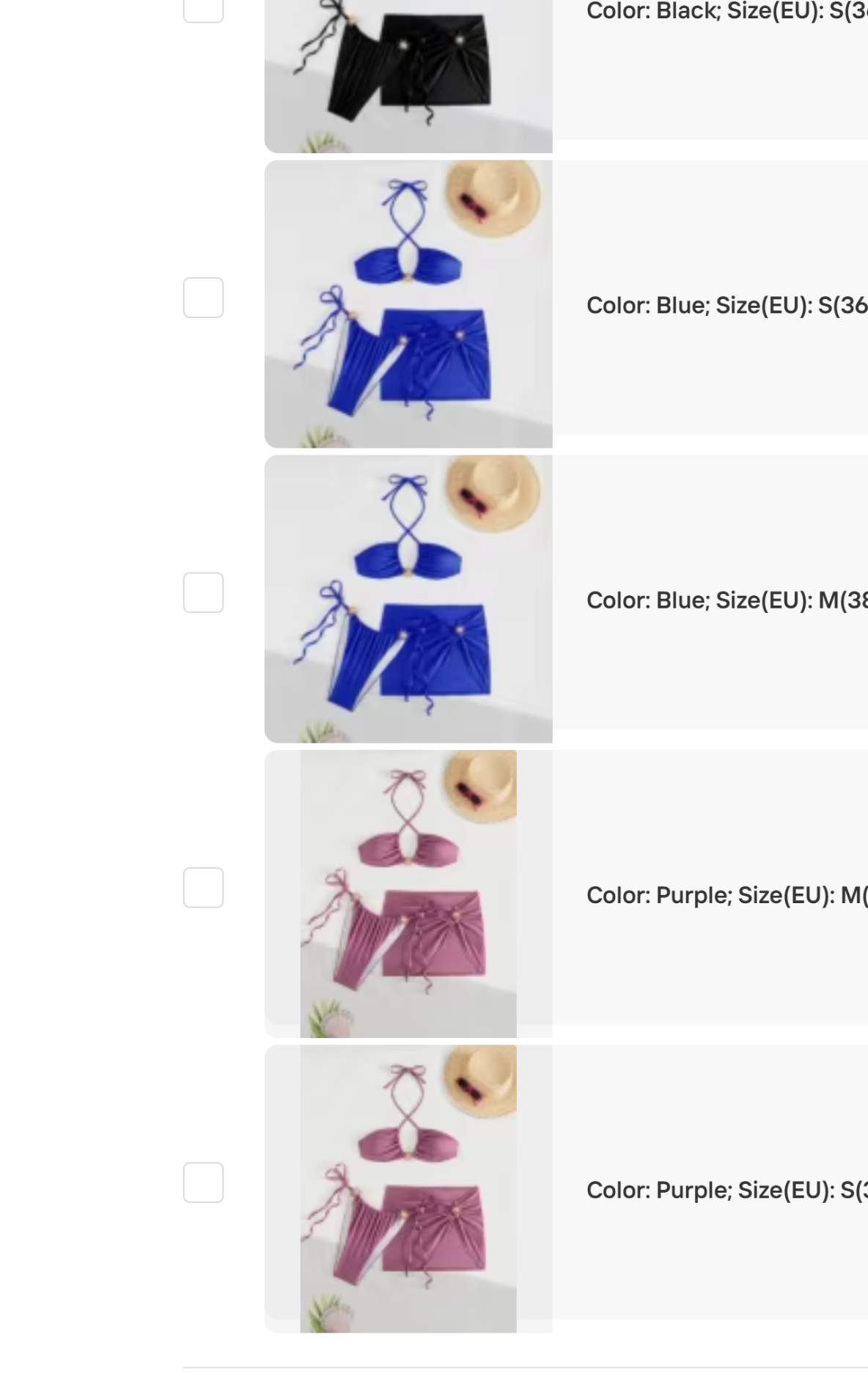Select the 'Color: Purple; Size(EU): S' label

(x=727, y=1191)
